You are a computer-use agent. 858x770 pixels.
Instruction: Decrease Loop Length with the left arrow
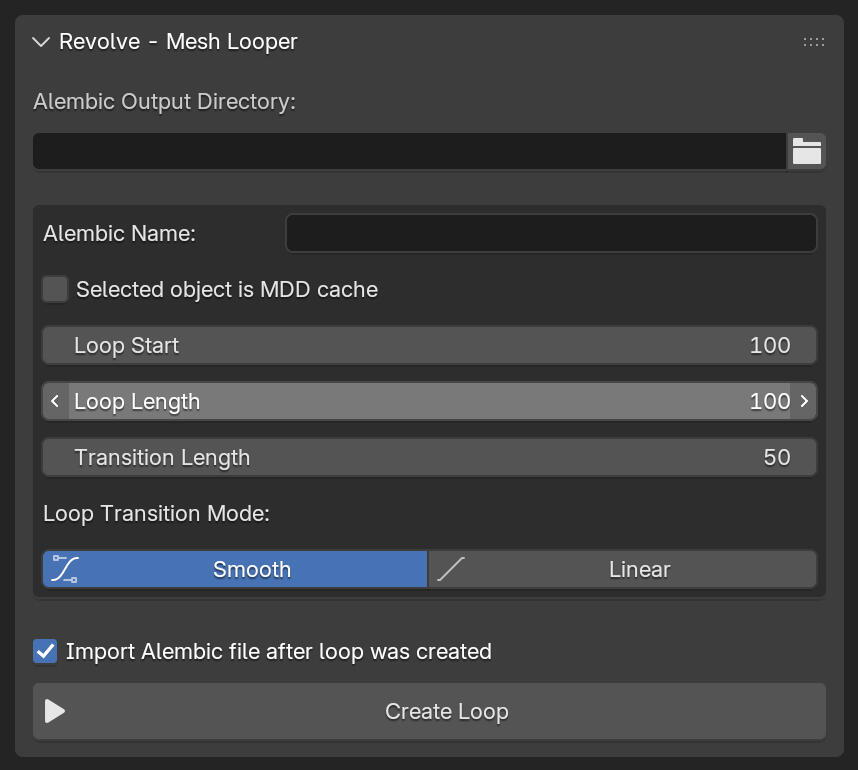point(55,402)
